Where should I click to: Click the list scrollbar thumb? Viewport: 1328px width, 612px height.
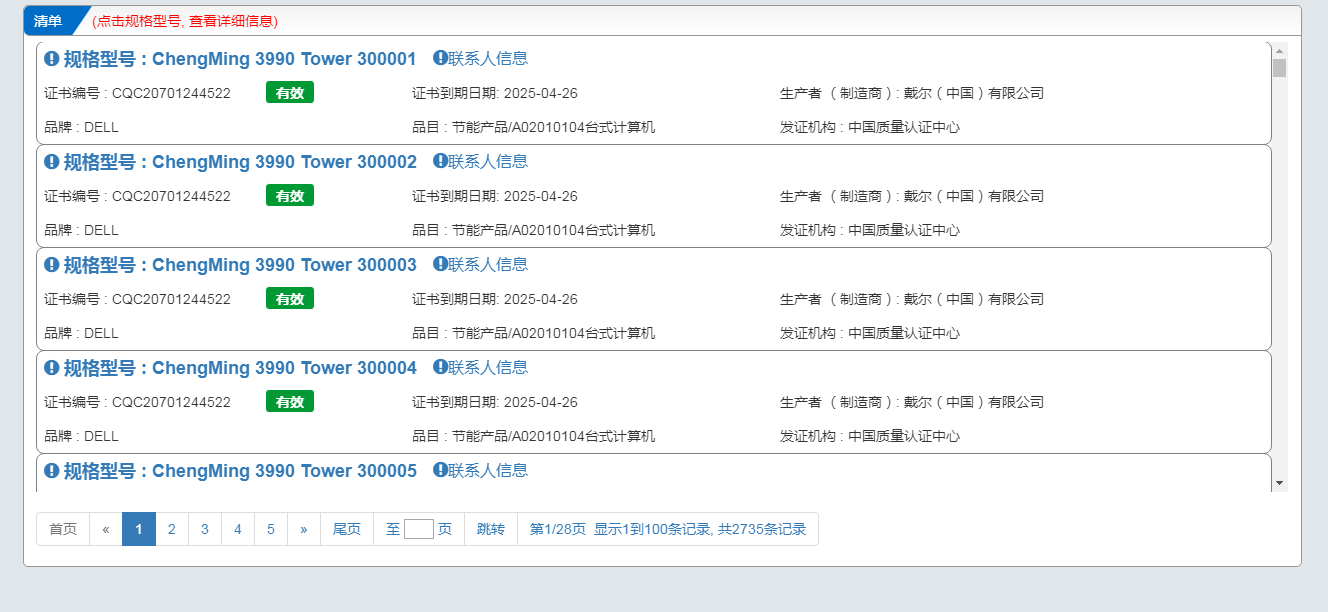[1279, 68]
